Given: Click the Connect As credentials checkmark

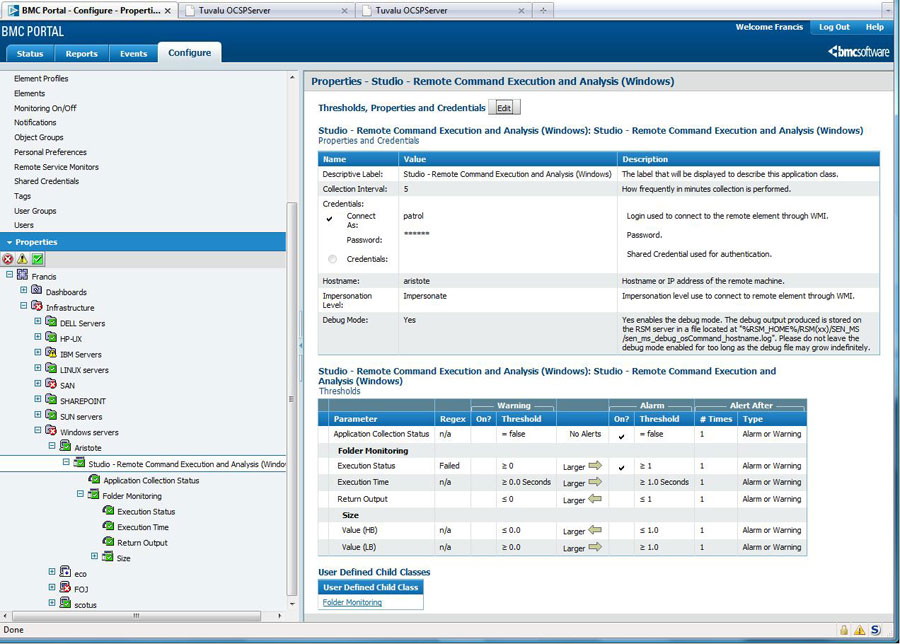Looking at the screenshot, I should (330, 218).
